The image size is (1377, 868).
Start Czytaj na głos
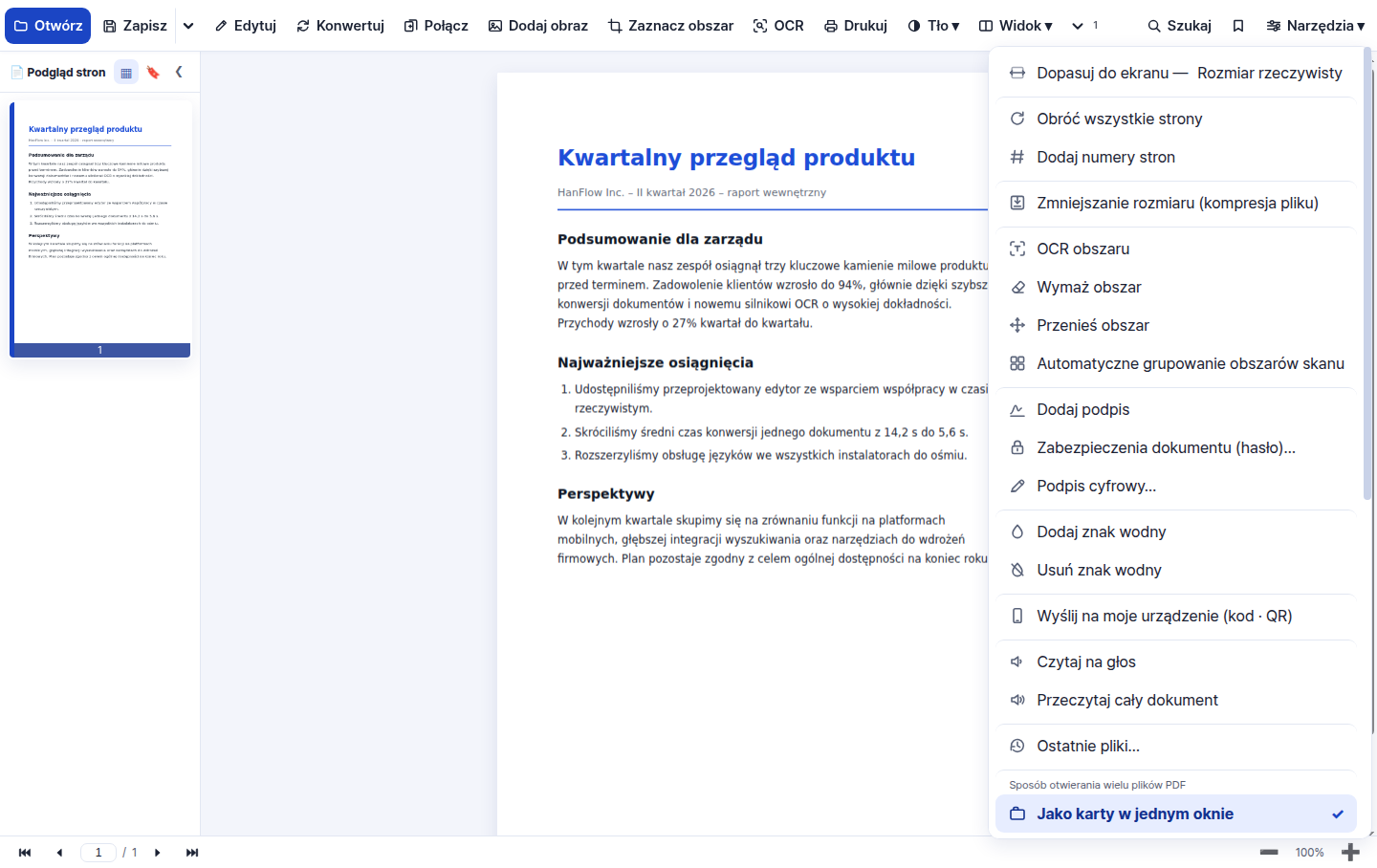pos(1176,662)
